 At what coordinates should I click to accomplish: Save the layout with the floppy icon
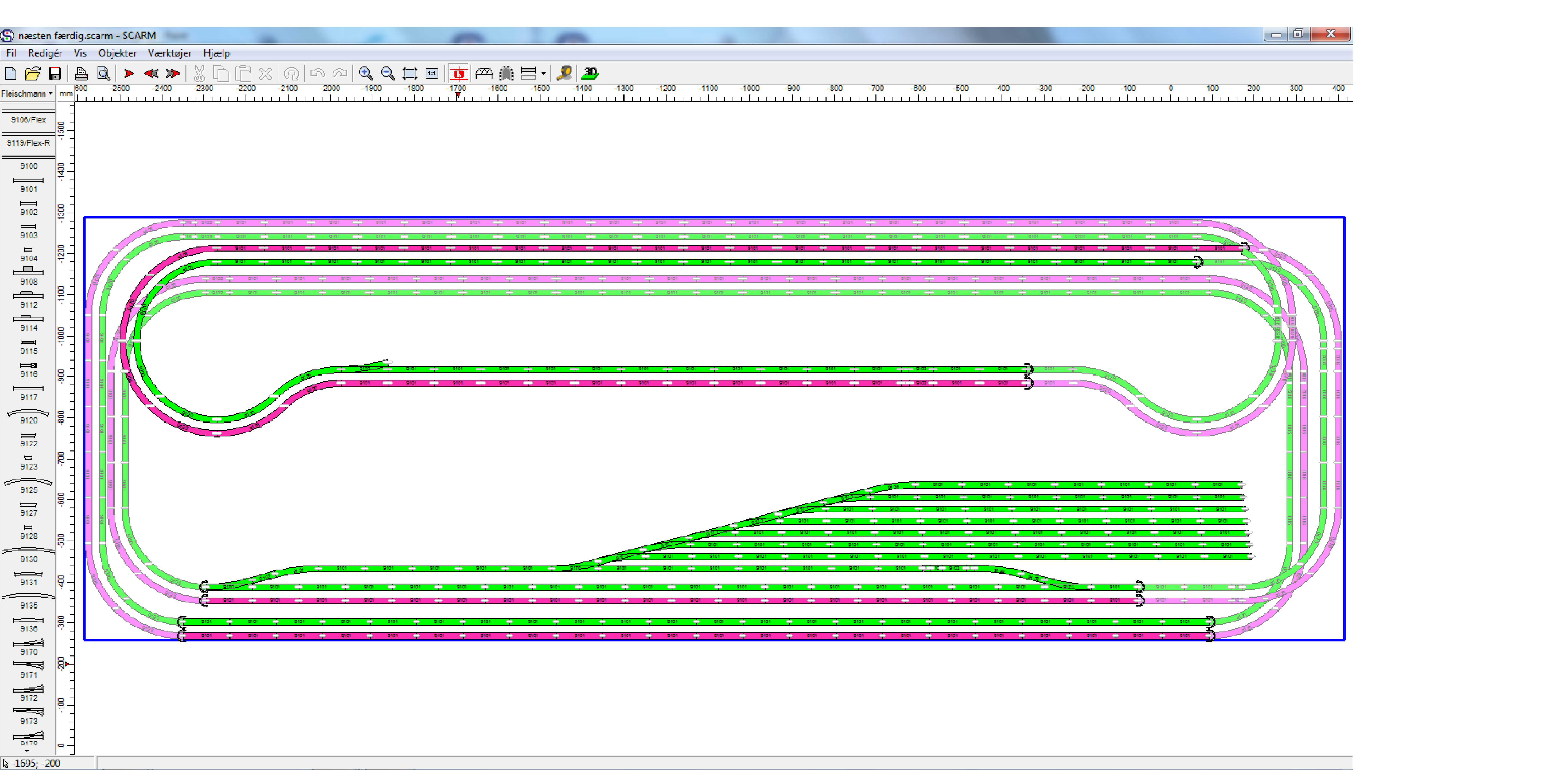tap(55, 74)
